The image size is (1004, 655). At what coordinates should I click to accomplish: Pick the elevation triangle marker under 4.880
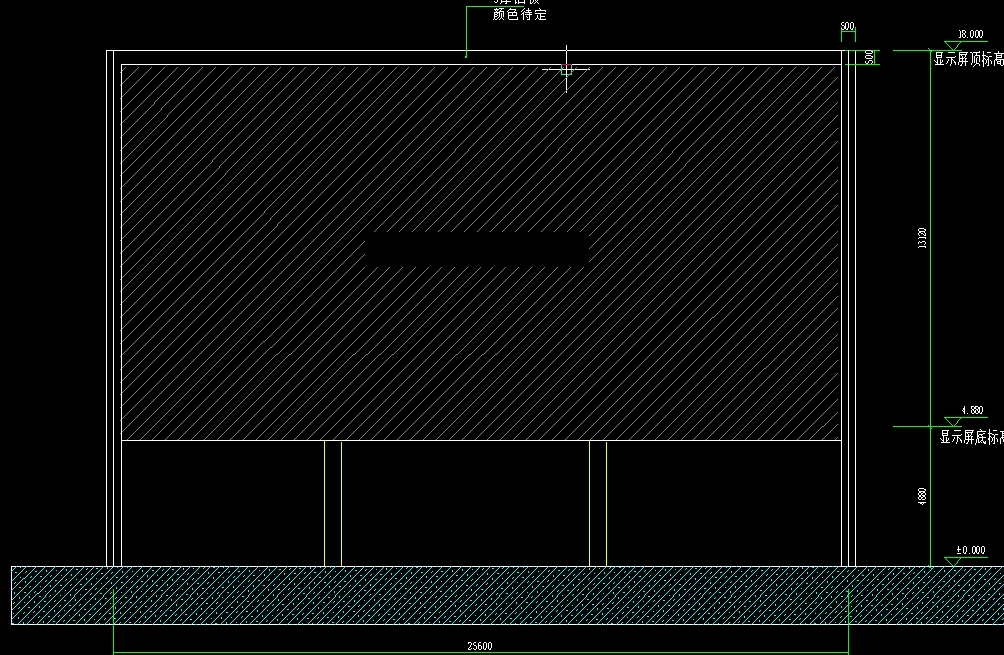click(952, 422)
